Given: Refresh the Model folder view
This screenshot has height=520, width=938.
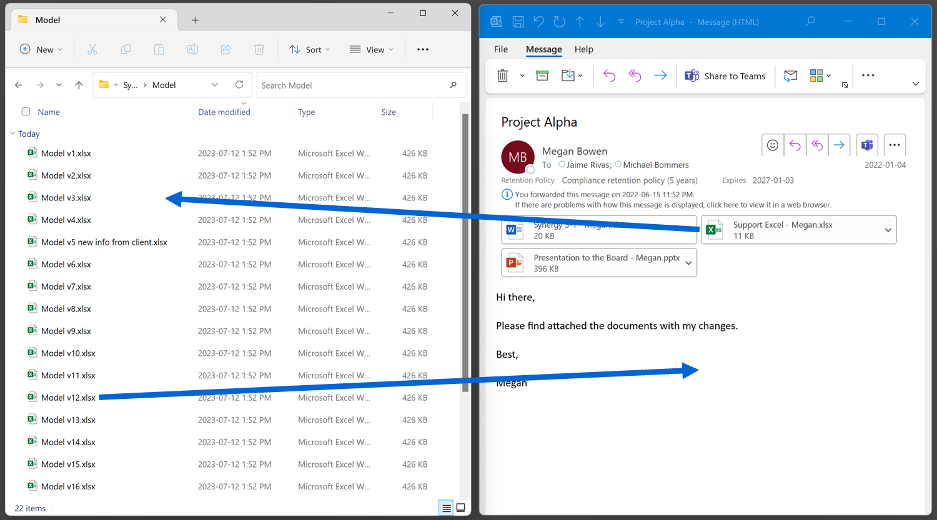Looking at the screenshot, I should pyautogui.click(x=239, y=84).
